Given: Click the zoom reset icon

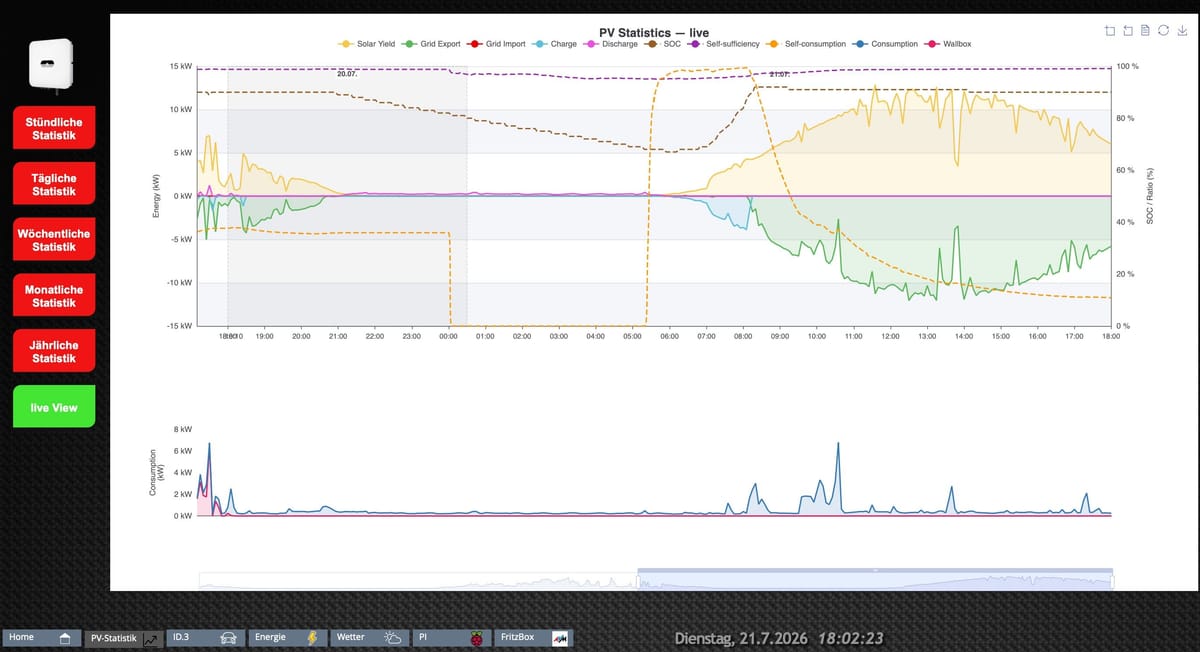Looking at the screenshot, I should tap(1129, 31).
